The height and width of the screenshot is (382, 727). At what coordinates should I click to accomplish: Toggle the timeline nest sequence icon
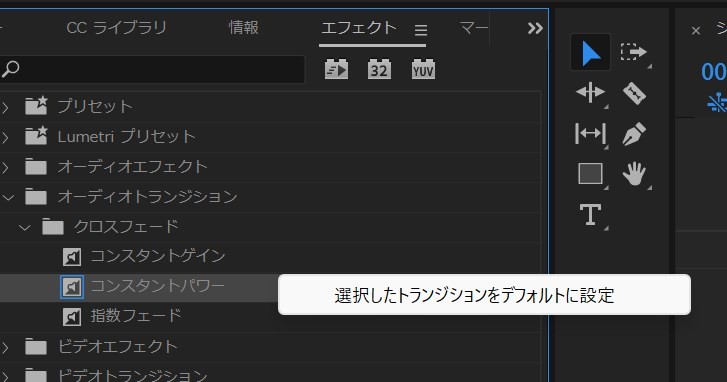tap(717, 102)
